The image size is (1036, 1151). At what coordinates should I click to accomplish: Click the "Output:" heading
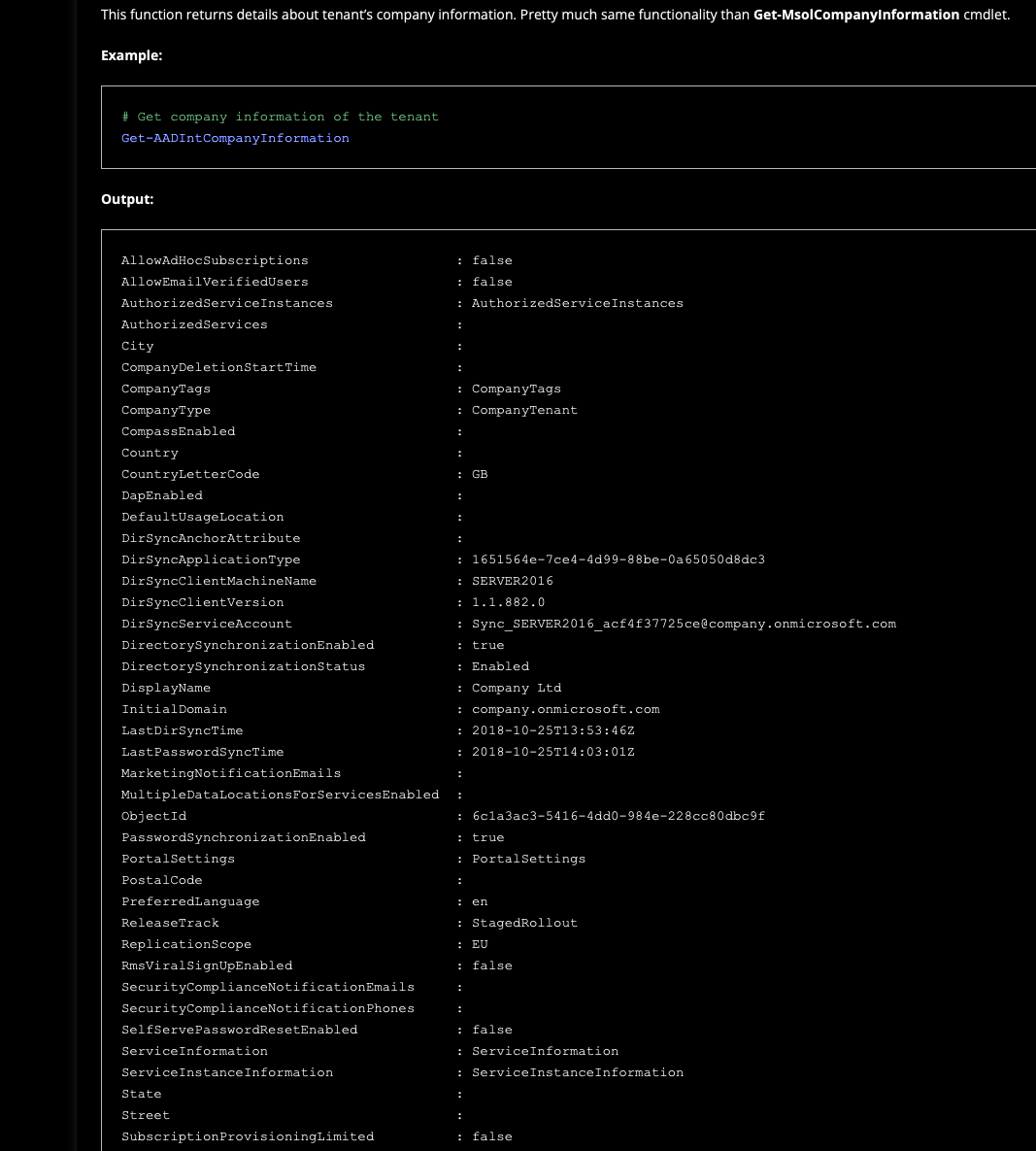[x=127, y=199]
